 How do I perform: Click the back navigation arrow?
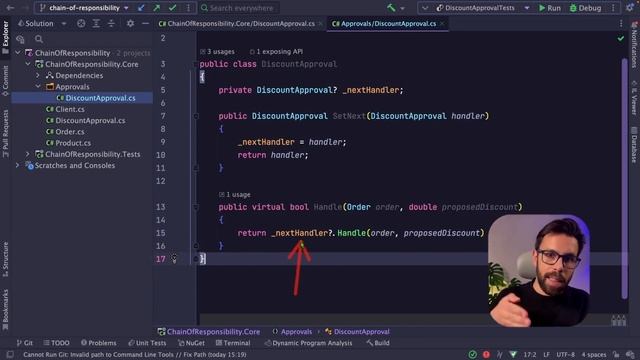pyautogui.click(x=10, y=8)
